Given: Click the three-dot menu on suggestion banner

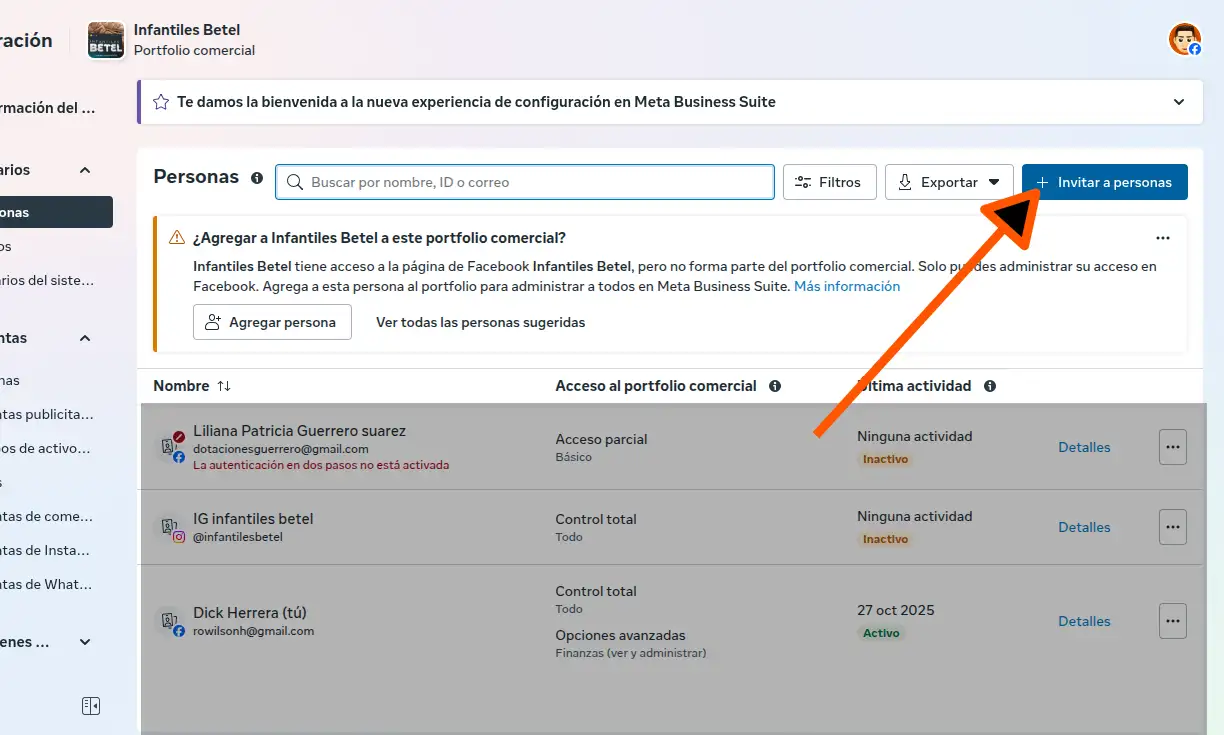Looking at the screenshot, I should pos(1162,238).
